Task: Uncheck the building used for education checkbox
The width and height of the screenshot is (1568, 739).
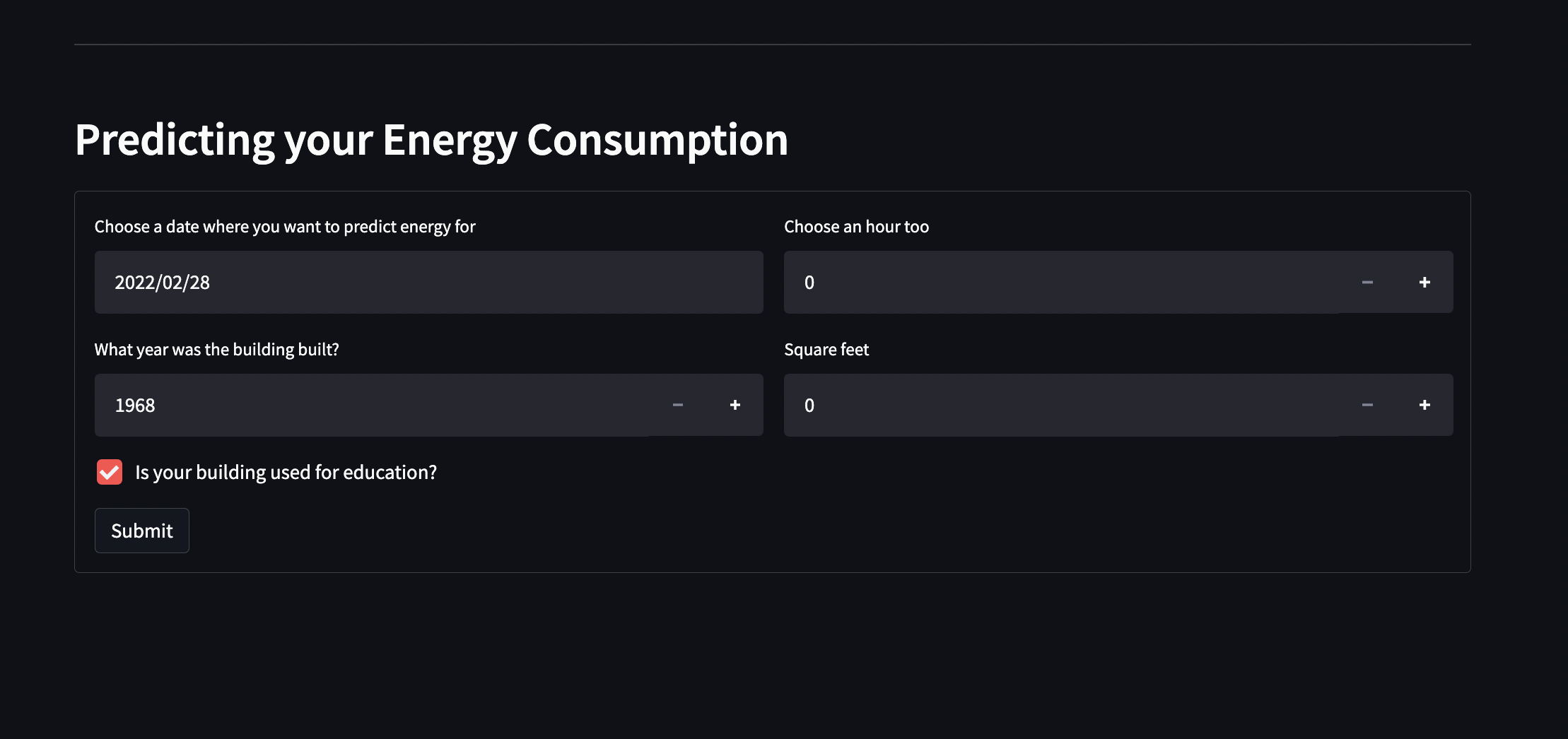Action: click(x=110, y=472)
